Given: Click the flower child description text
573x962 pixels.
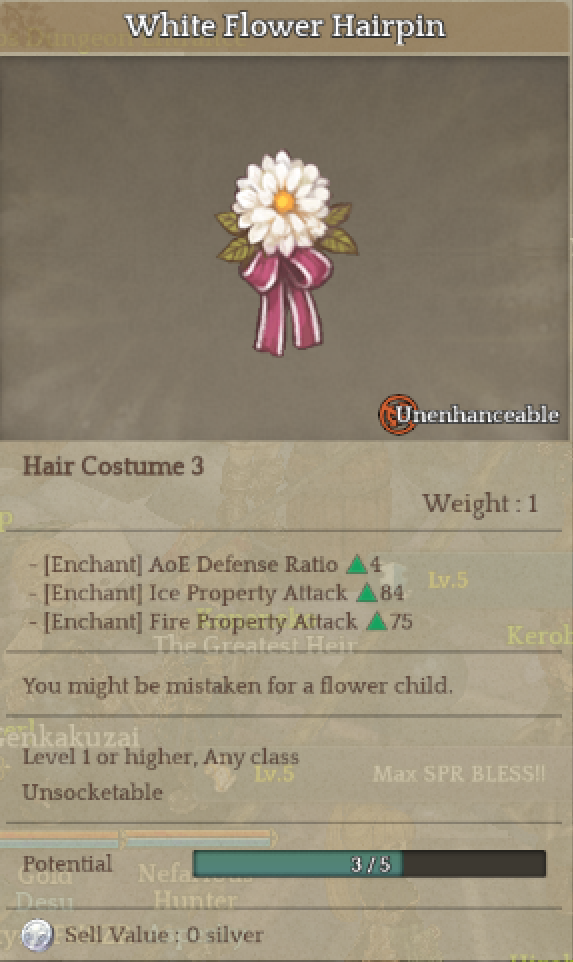Looking at the screenshot, I should click(238, 685).
